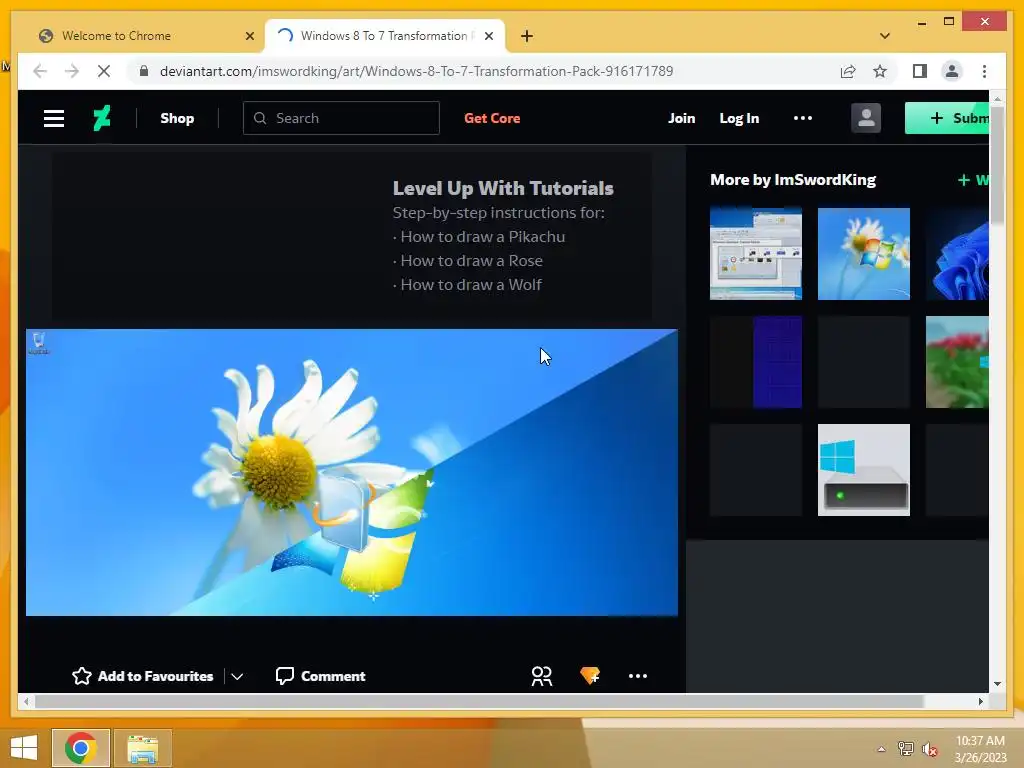The height and width of the screenshot is (768, 1024).
Task: Click the site lock icon in address bar
Action: click(x=144, y=71)
